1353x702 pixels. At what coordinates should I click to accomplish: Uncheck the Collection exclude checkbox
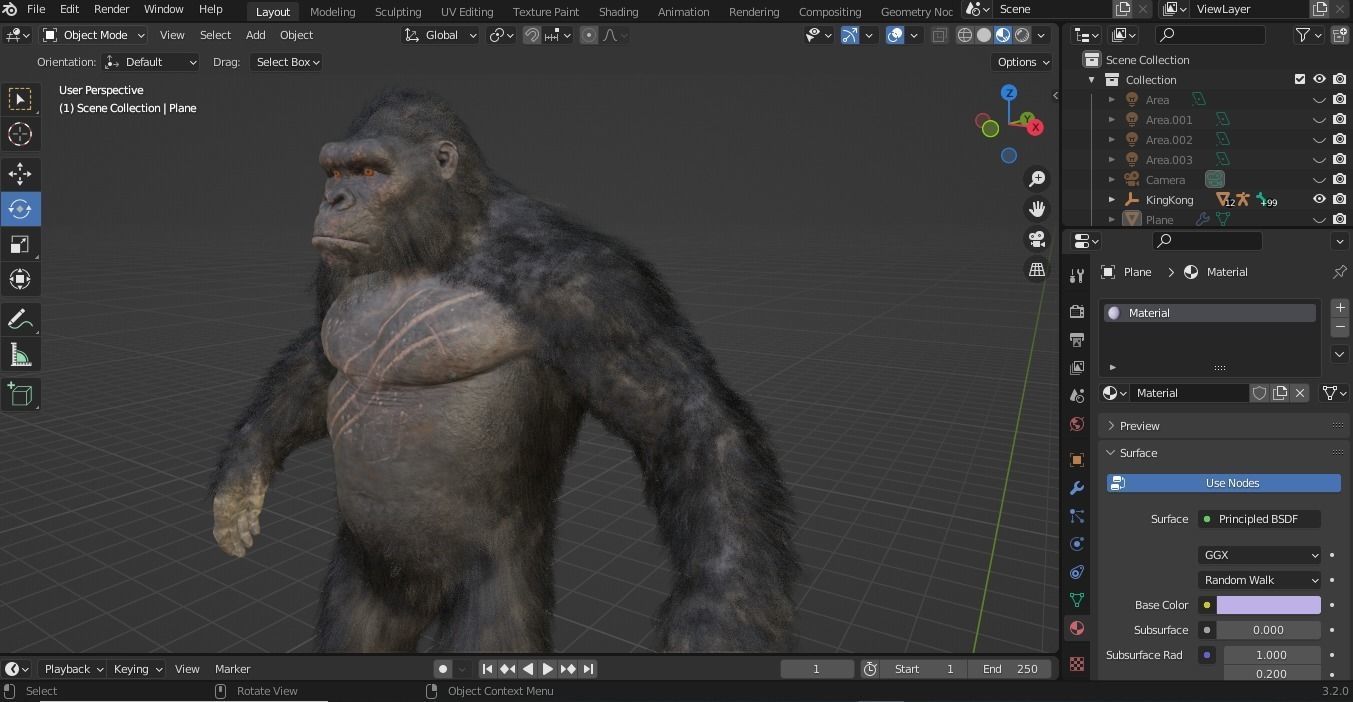click(x=1300, y=79)
